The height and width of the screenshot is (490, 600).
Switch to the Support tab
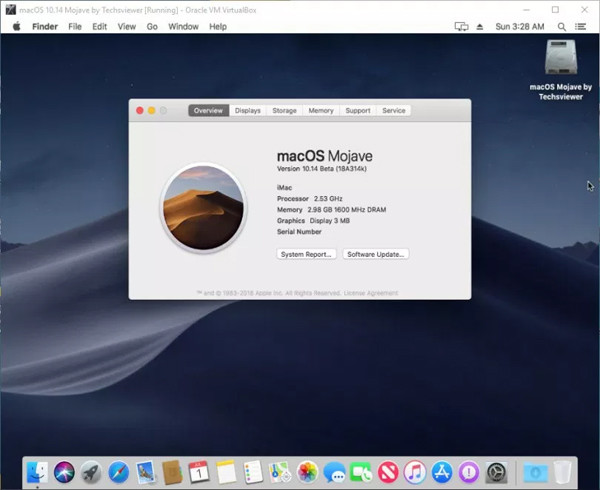pos(358,111)
